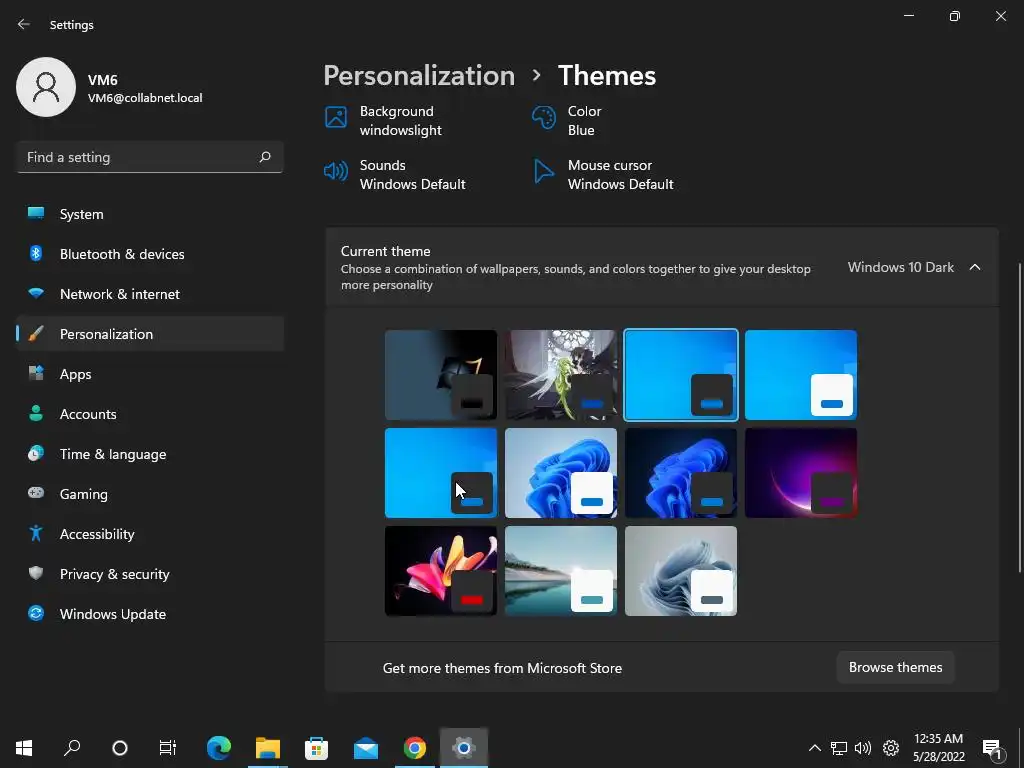The image size is (1024, 768).
Task: Open network status in system tray
Action: (839, 748)
